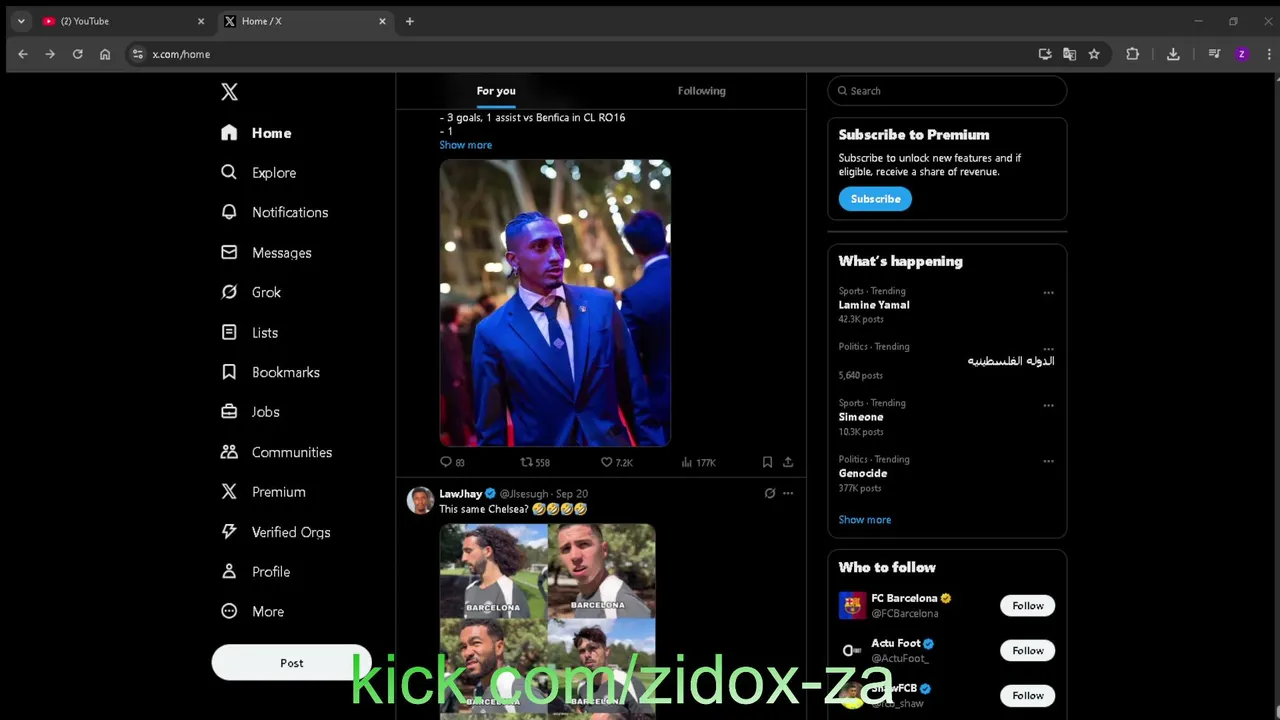Open Notifications from the sidebar
Image resolution: width=1280 pixels, height=720 pixels.
point(275,213)
